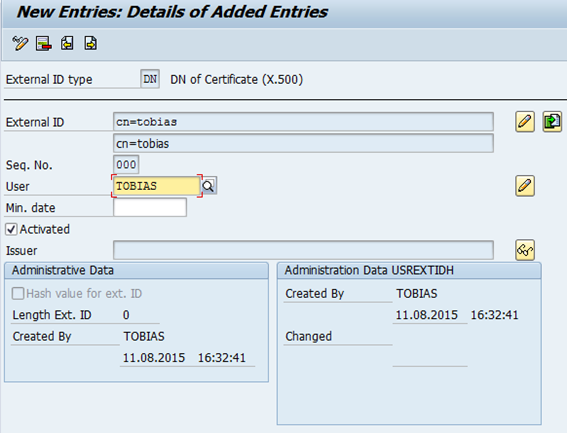This screenshot has height=433, width=567.
Task: Click the pencil edit icon beside External ID
Action: click(x=525, y=122)
